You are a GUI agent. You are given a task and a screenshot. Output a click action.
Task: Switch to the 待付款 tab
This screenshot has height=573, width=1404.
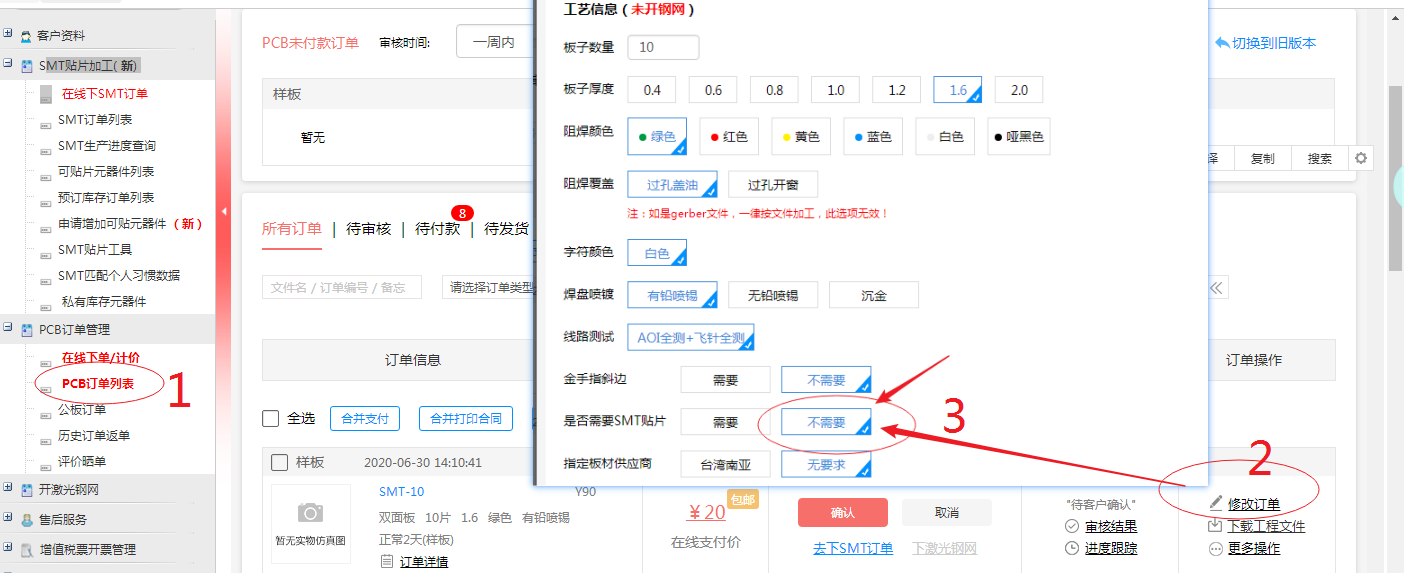(438, 228)
